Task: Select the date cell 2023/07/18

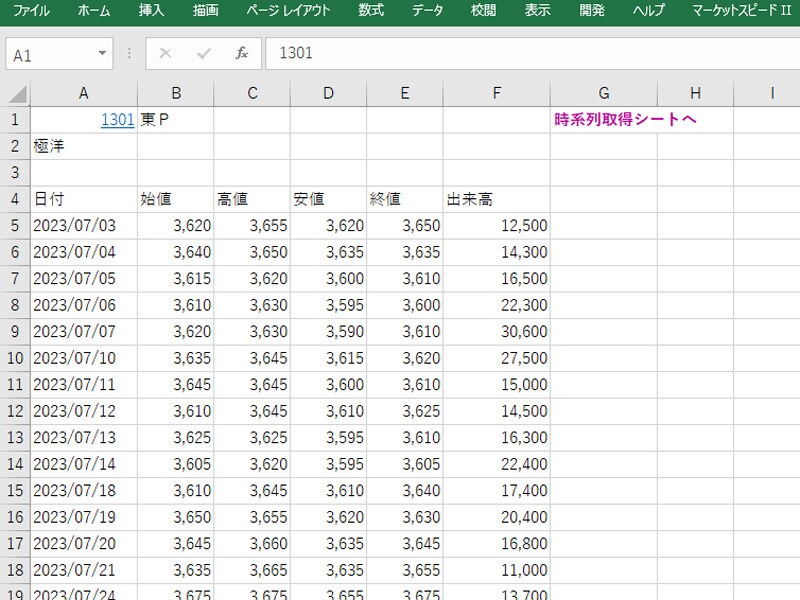Action: [x=84, y=491]
